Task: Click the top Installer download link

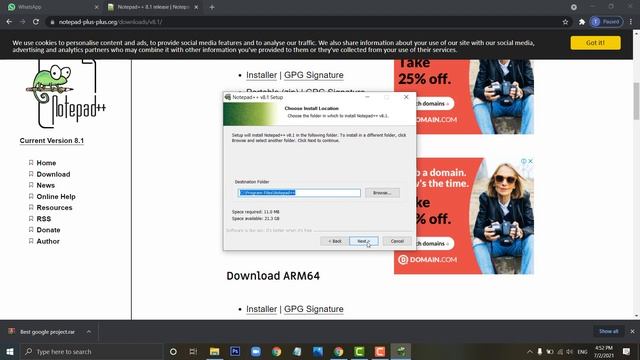Action: (261, 75)
